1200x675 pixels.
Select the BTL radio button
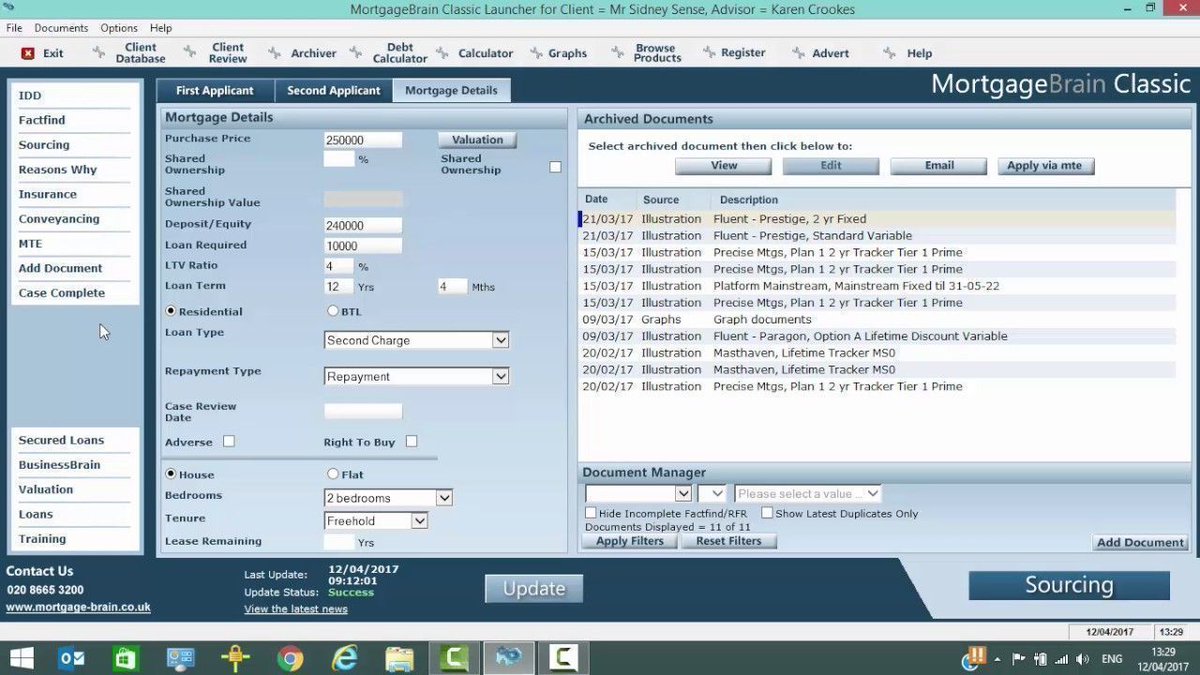click(x=333, y=311)
